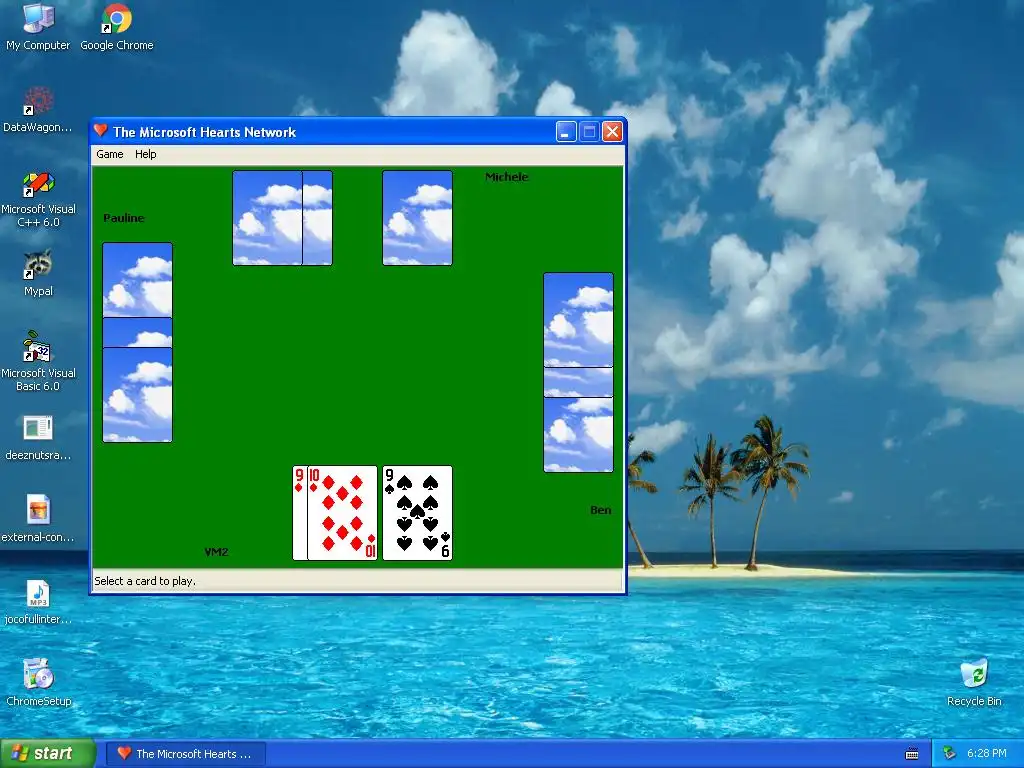The height and width of the screenshot is (768, 1024).
Task: Select the jocofullinter... MP3 file
Action: tap(38, 602)
